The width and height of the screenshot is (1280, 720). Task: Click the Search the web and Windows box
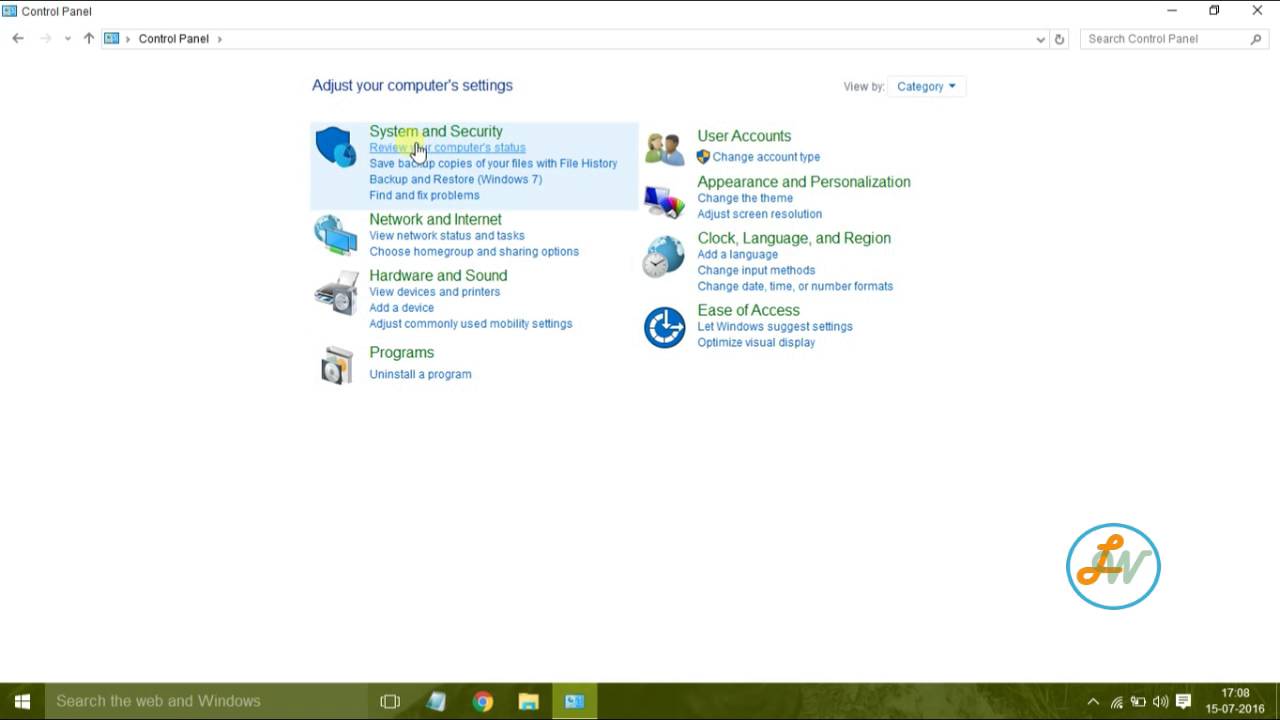click(206, 701)
